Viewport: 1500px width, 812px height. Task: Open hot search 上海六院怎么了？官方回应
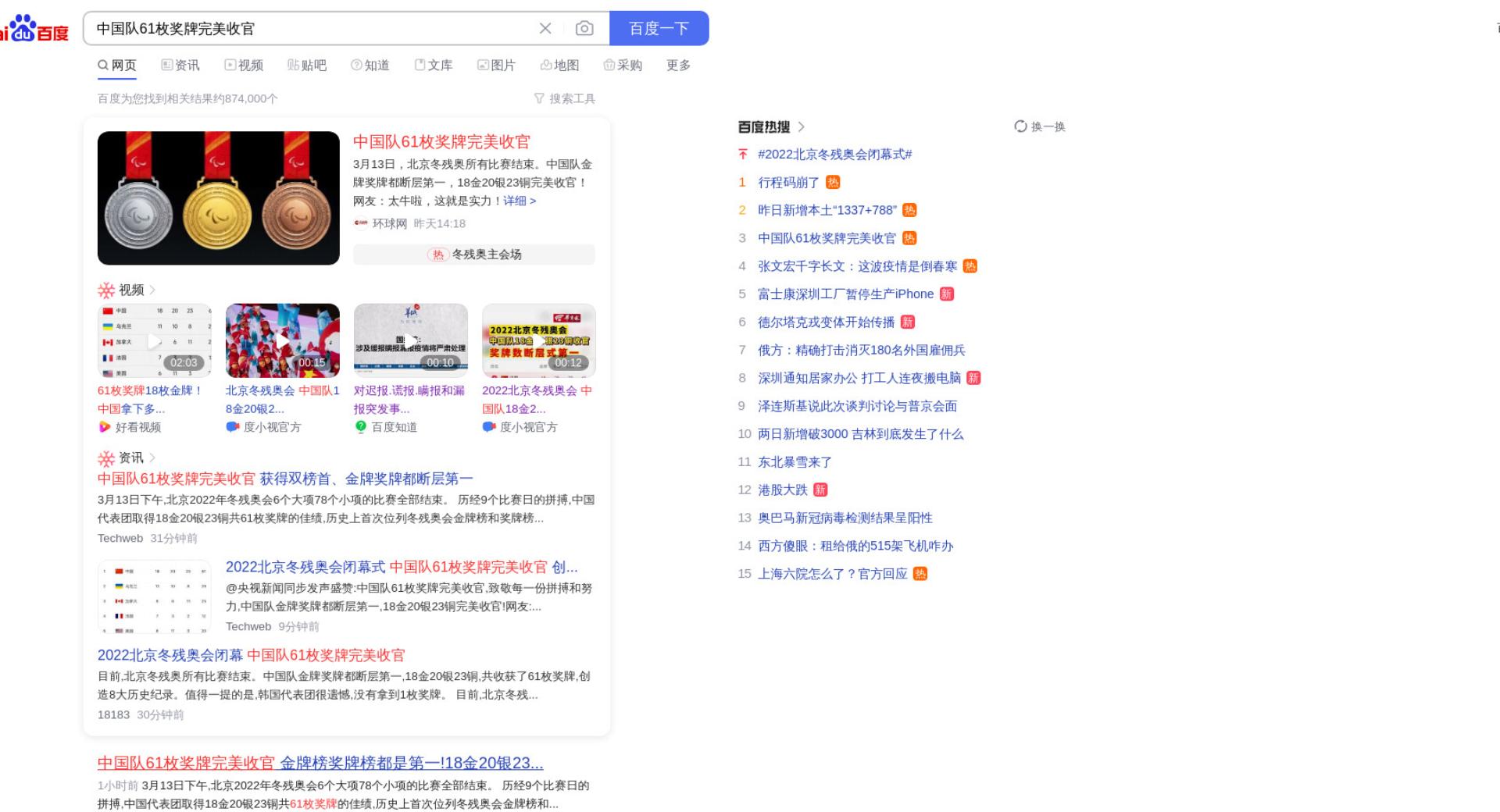[x=833, y=574]
